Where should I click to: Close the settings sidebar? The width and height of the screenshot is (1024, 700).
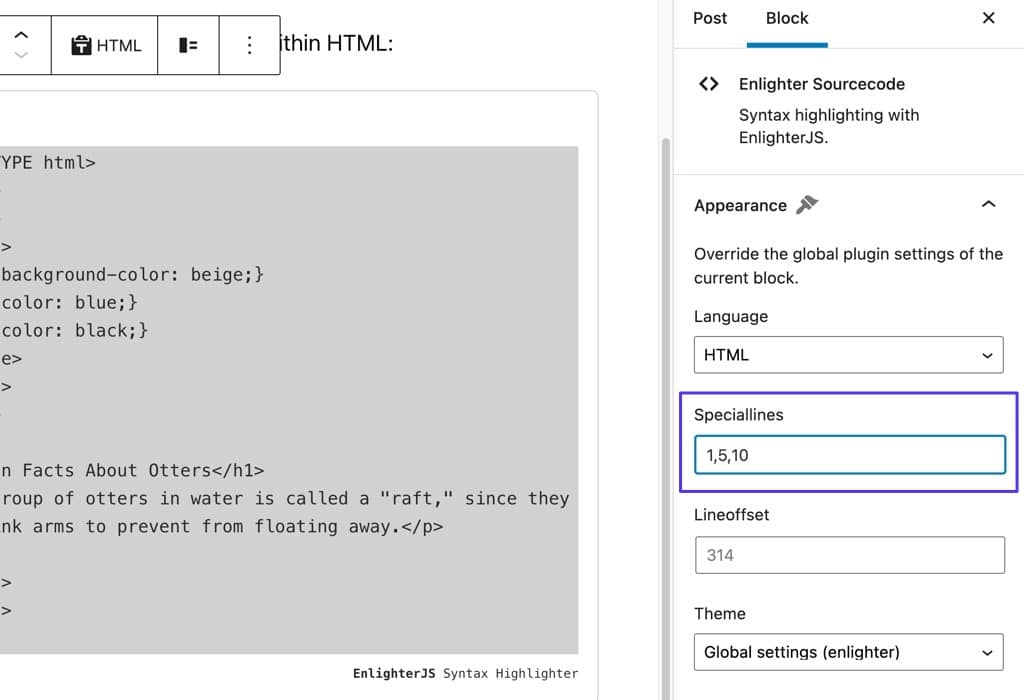coord(988,18)
